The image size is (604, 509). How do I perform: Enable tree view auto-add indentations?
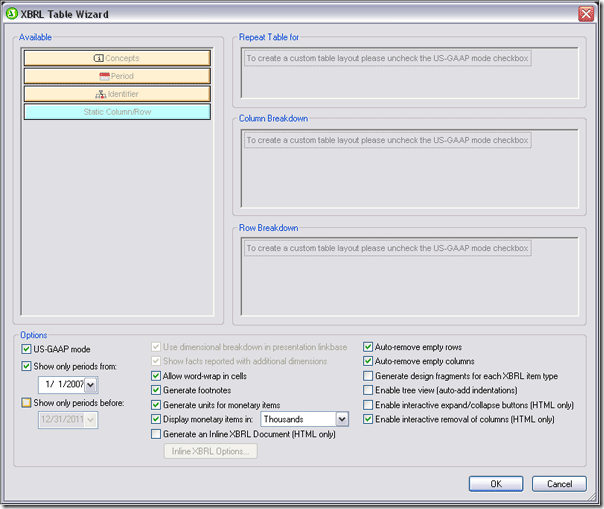point(368,390)
